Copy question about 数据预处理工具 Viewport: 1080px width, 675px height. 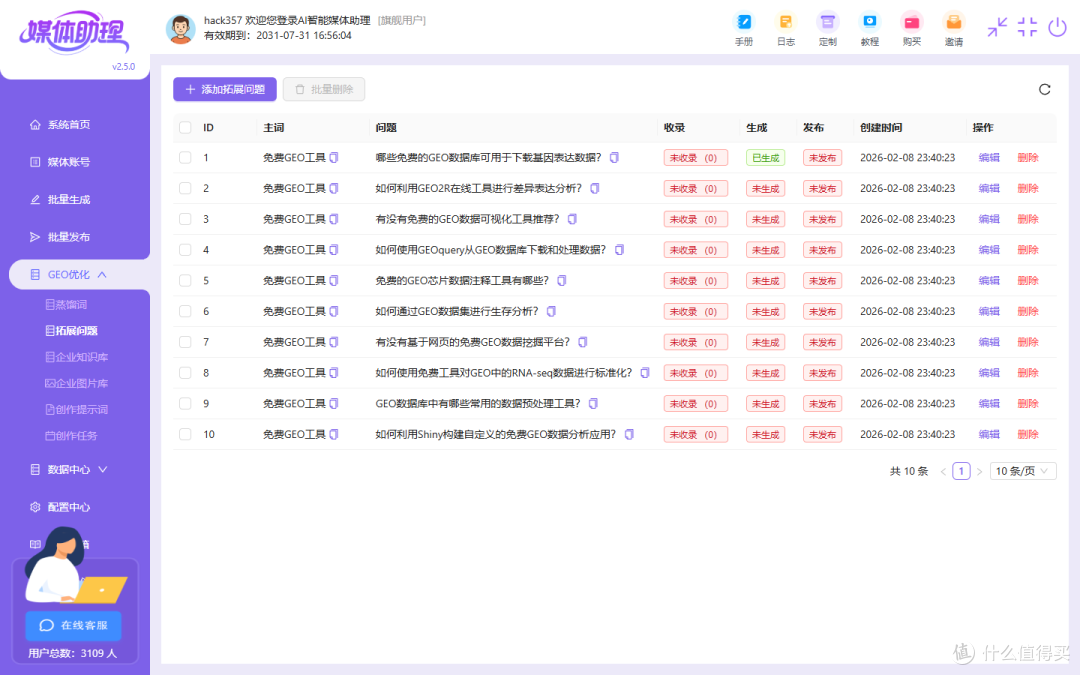click(x=594, y=404)
